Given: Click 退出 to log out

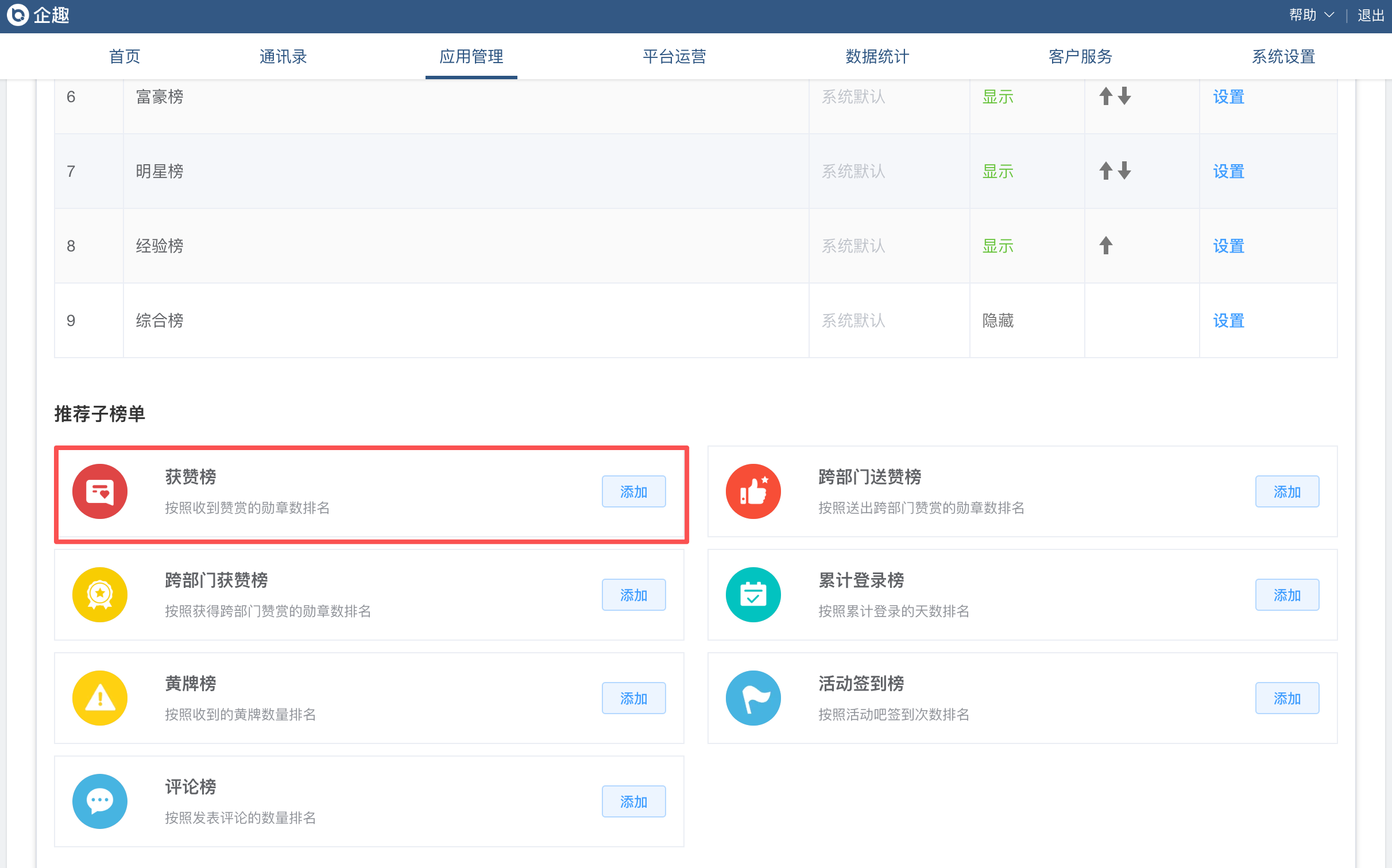Looking at the screenshot, I should (x=1371, y=15).
